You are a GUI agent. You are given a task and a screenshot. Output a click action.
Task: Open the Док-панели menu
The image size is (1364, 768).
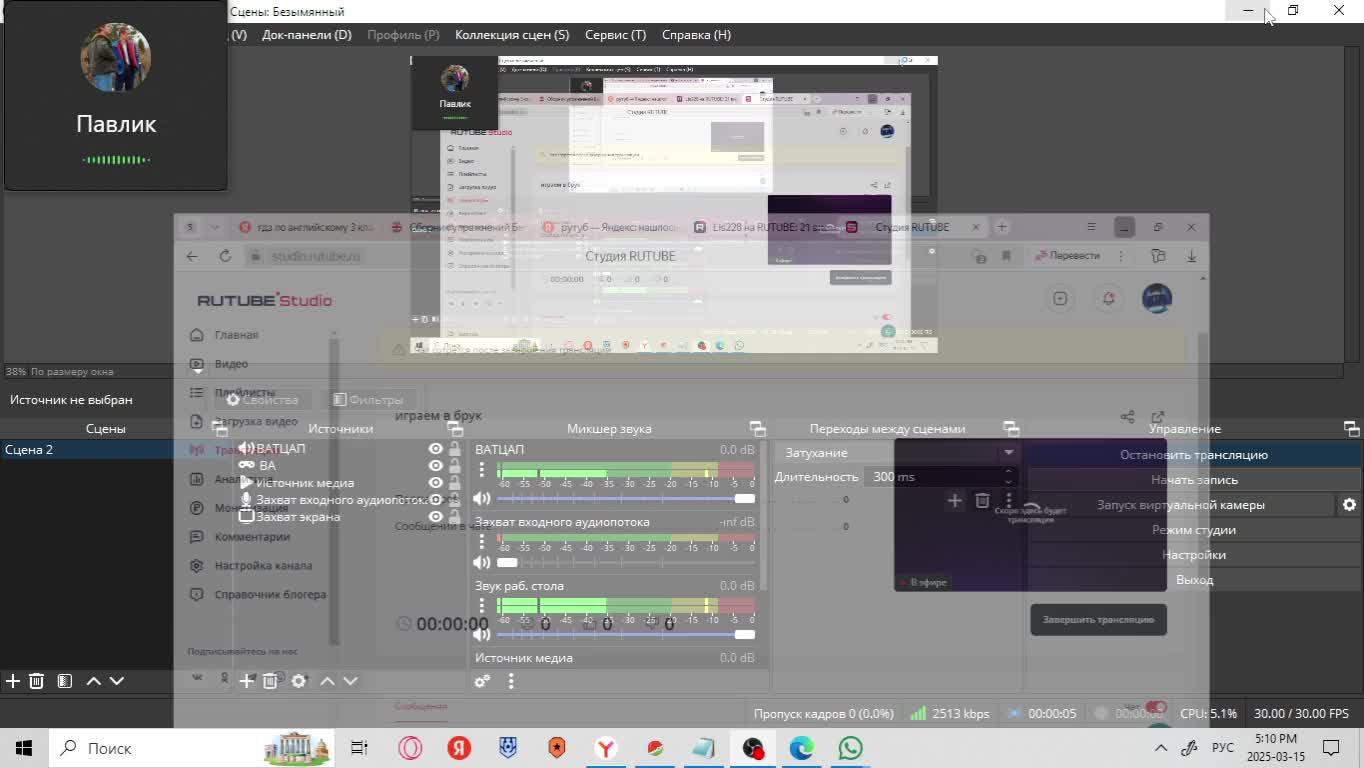tap(307, 35)
